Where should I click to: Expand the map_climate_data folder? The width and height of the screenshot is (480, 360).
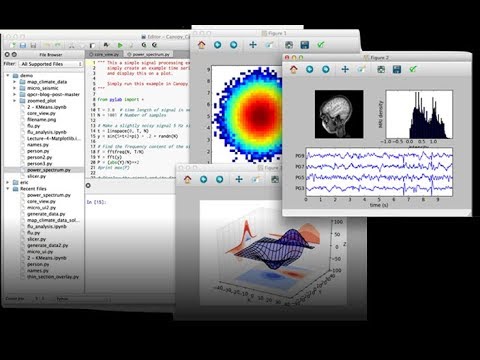click(x=14, y=82)
